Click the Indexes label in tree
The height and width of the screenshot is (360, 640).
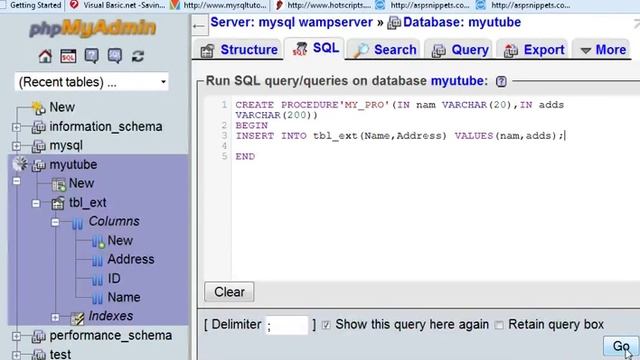pyautogui.click(x=110, y=316)
